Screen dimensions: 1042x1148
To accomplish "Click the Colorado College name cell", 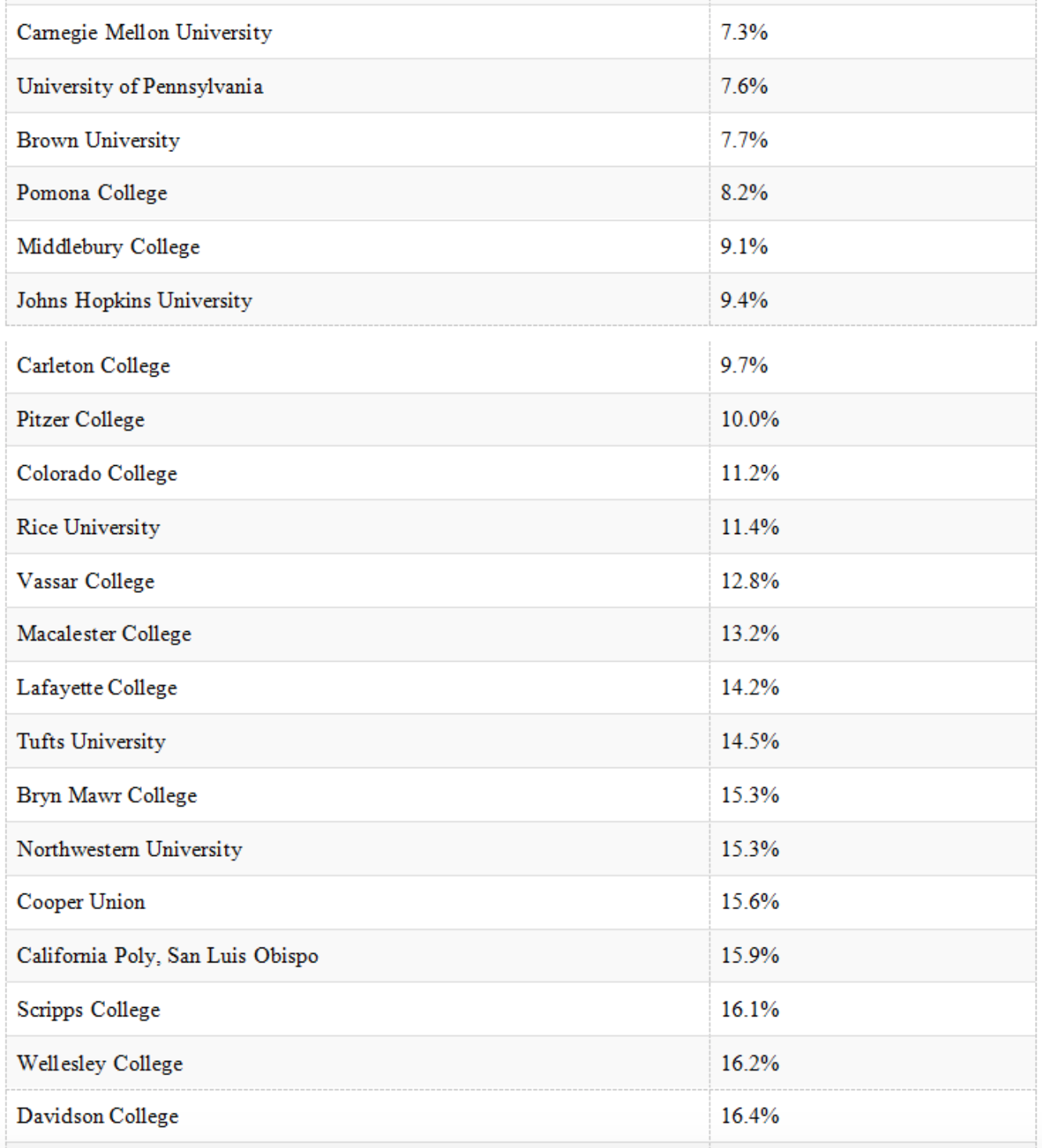I will click(x=96, y=474).
